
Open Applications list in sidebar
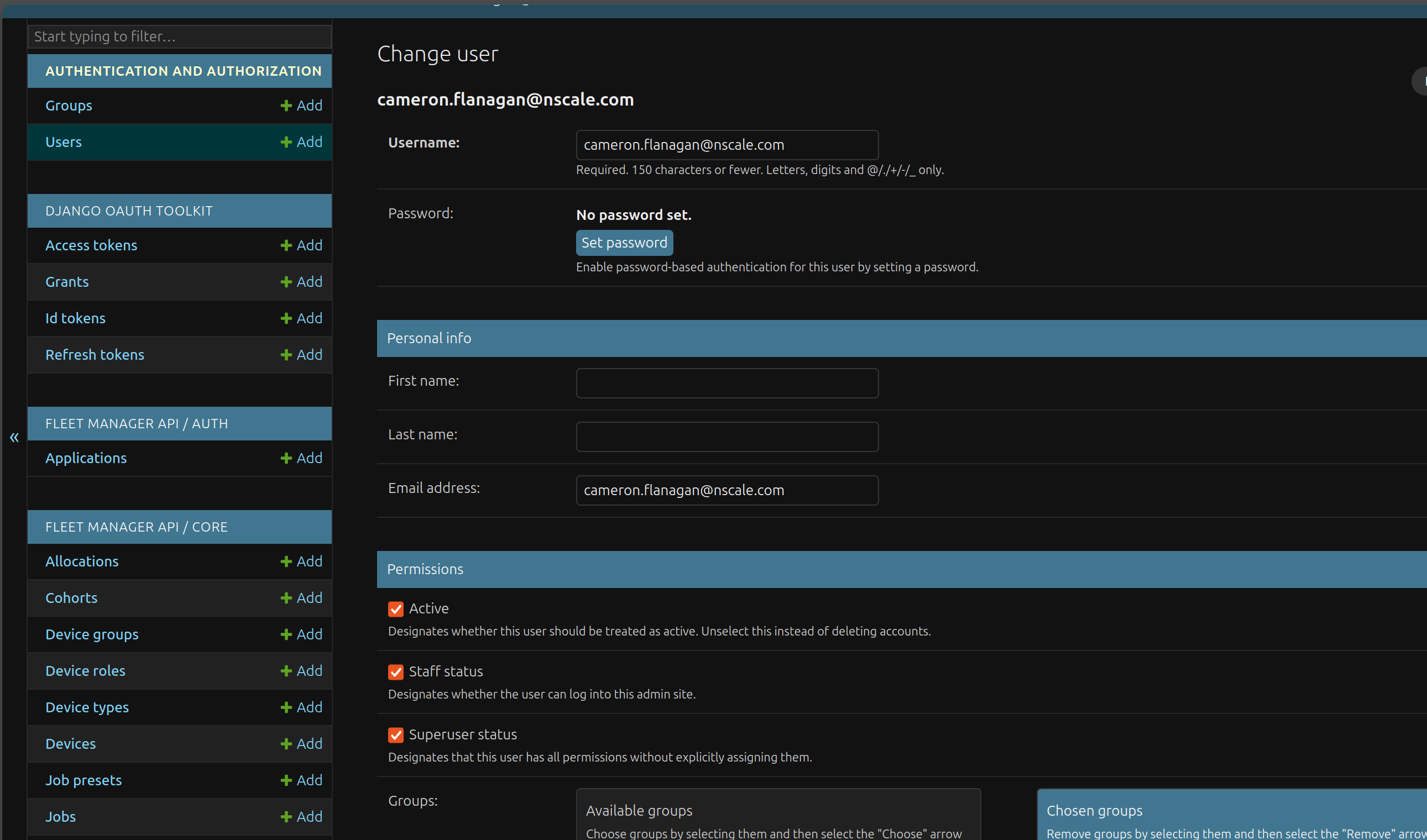[86, 458]
